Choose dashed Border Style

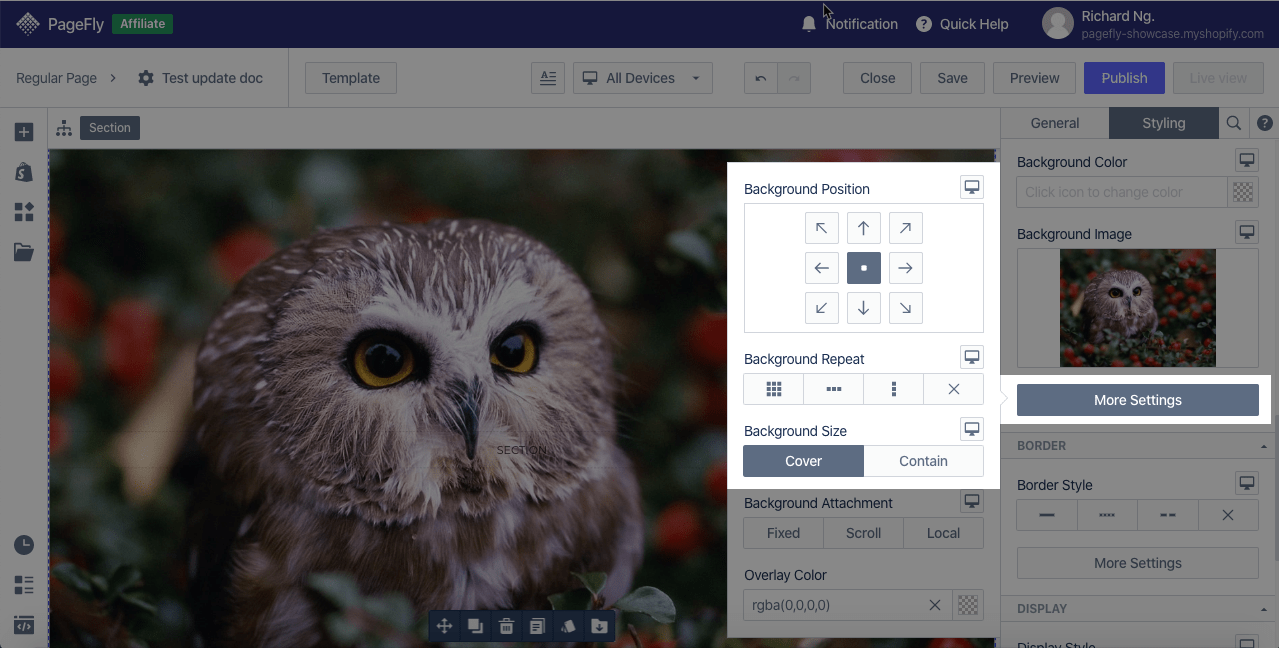[x=1167, y=515]
